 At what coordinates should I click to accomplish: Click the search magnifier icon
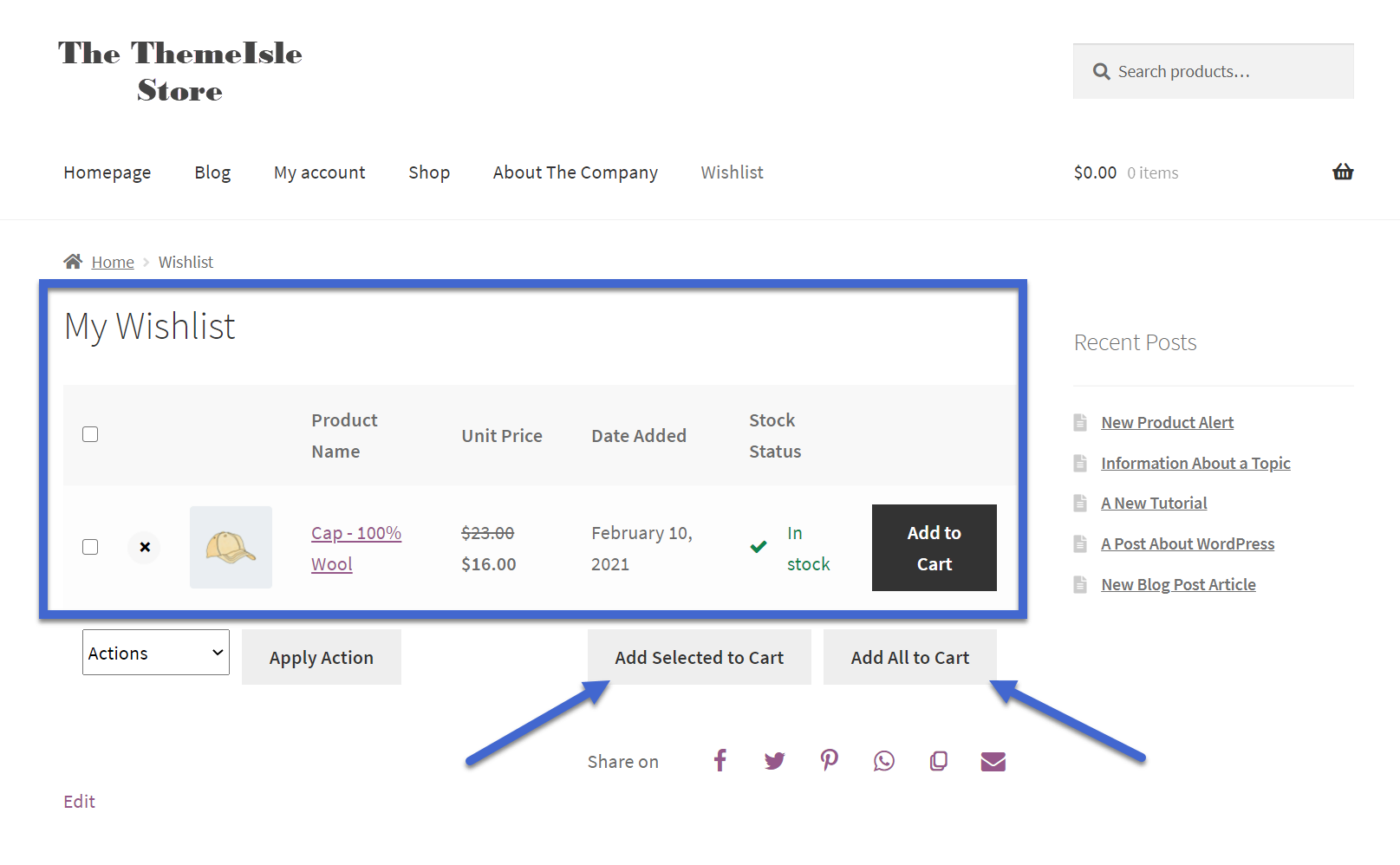1100,71
